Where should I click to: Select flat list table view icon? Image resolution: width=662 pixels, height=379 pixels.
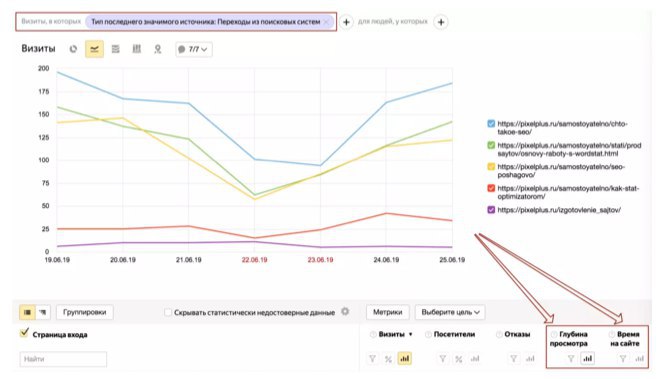tap(27, 312)
